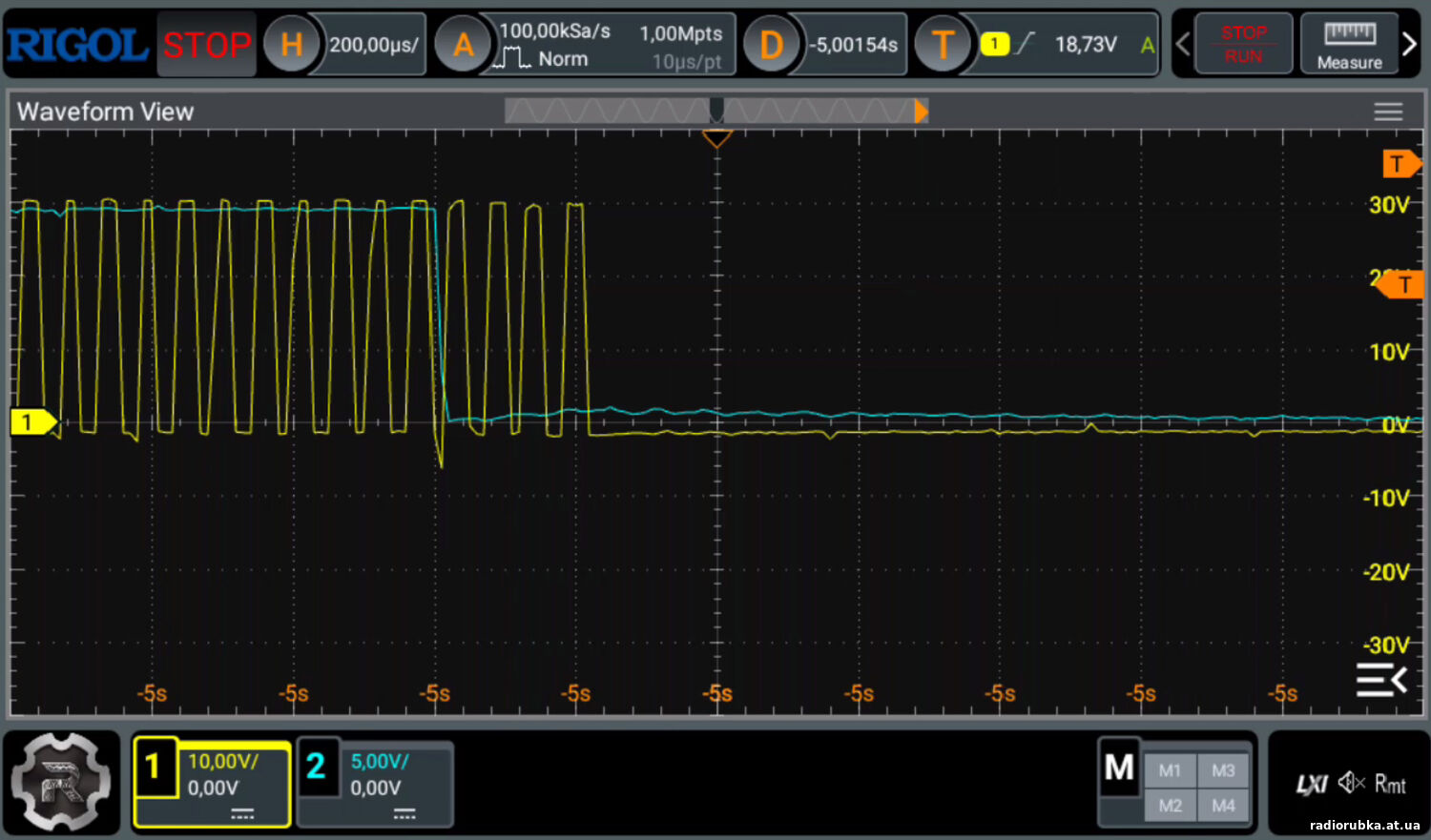The height and width of the screenshot is (840, 1431).
Task: Open the Horizontal settings H icon
Action: pyautogui.click(x=291, y=45)
